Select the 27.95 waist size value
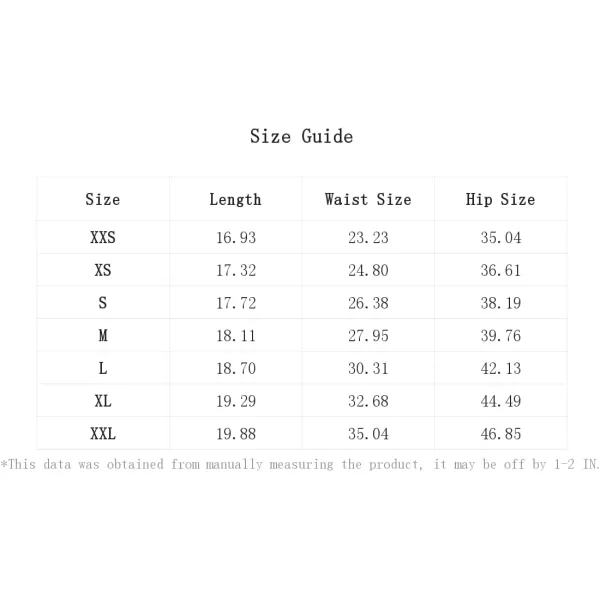Screen dimensions: 600x600 pyautogui.click(x=368, y=336)
